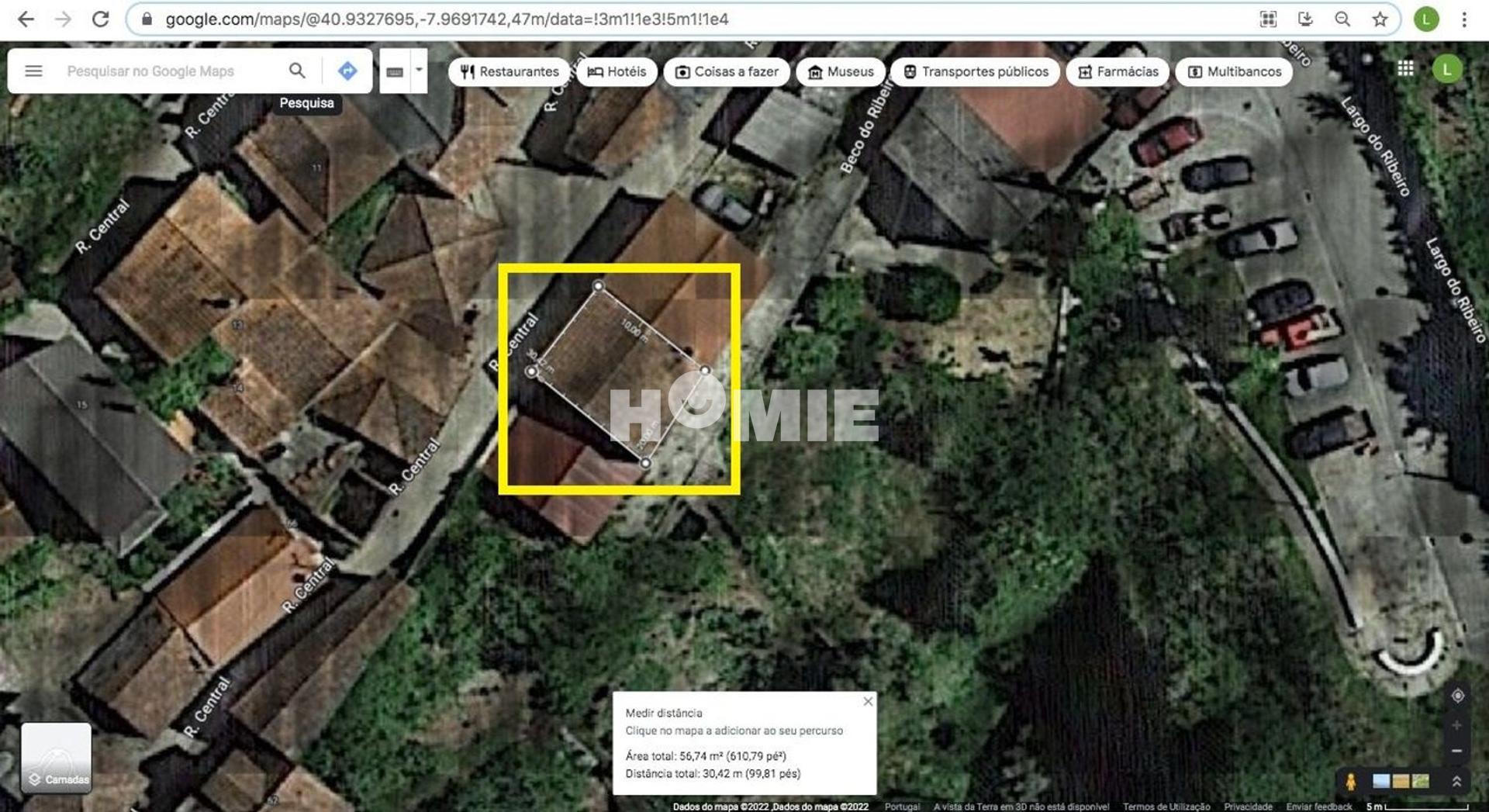Open the blue imagery thumbnail

[x=1381, y=781]
